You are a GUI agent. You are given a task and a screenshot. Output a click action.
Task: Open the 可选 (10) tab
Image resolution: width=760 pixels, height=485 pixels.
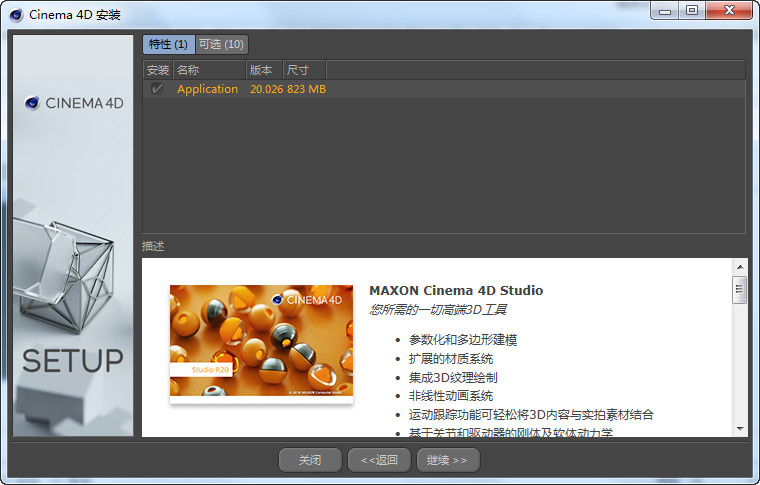click(x=222, y=44)
